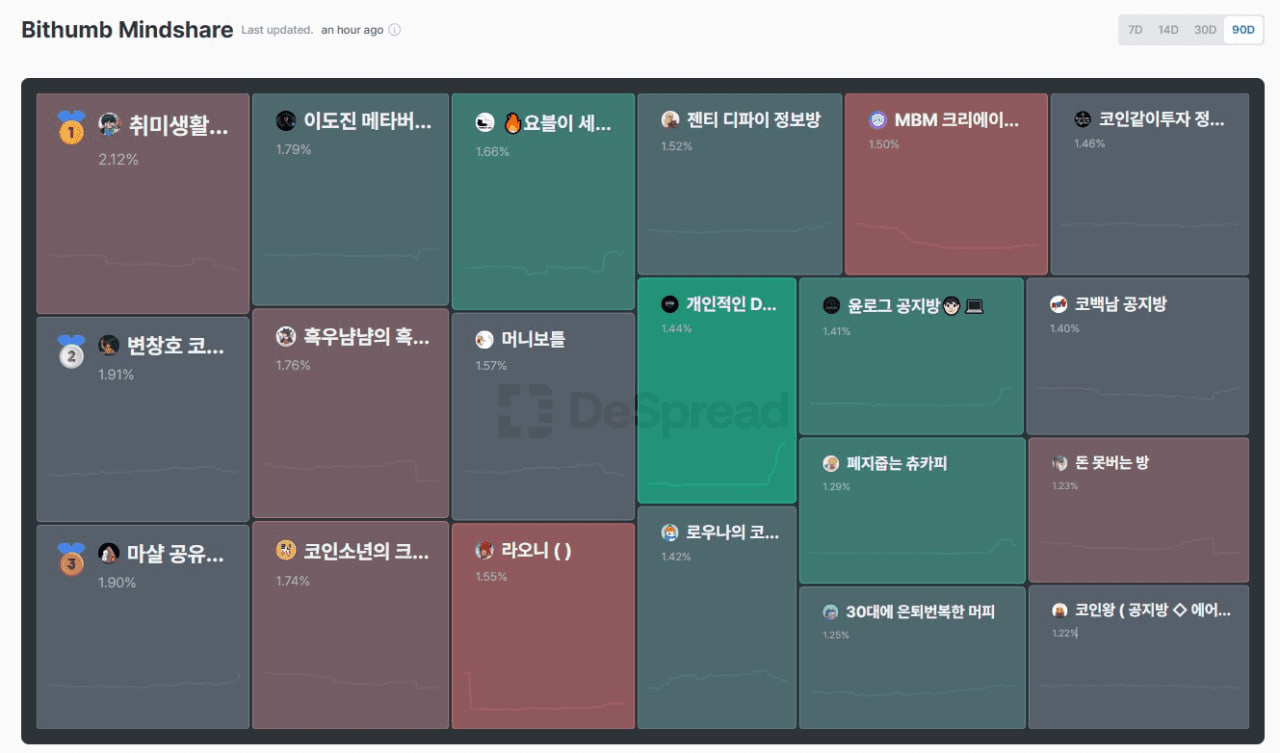The image size is (1280, 753).
Task: Click the 머니보틀 channel name
Action: click(x=534, y=339)
